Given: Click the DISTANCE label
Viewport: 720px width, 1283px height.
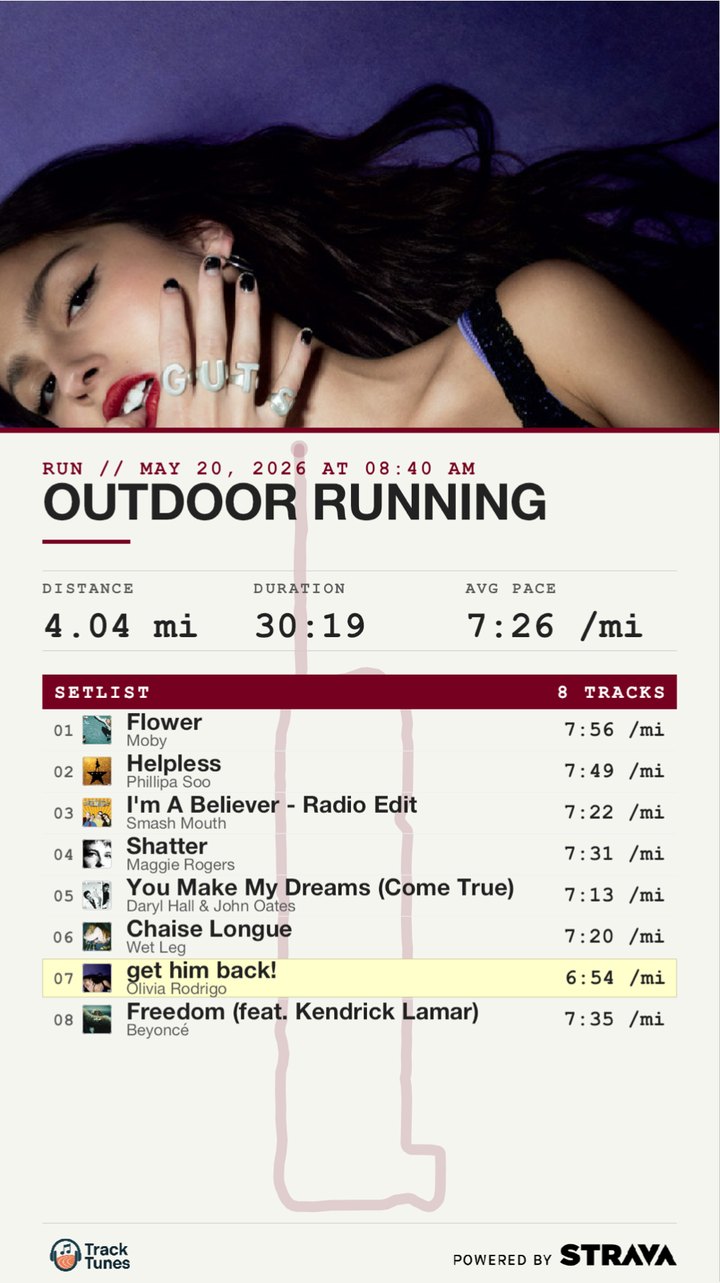Looking at the screenshot, I should click(88, 589).
